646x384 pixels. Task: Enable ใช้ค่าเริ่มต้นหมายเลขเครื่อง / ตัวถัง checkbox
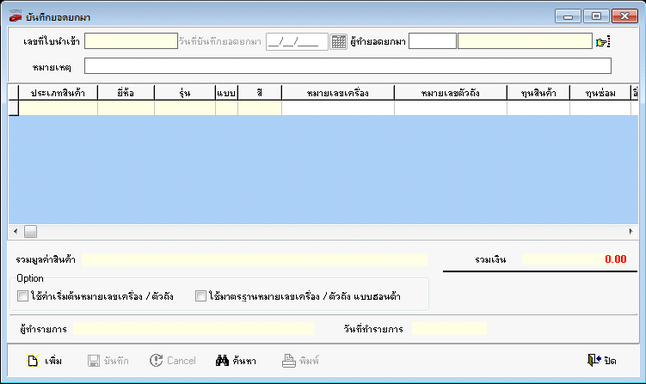tap(23, 296)
